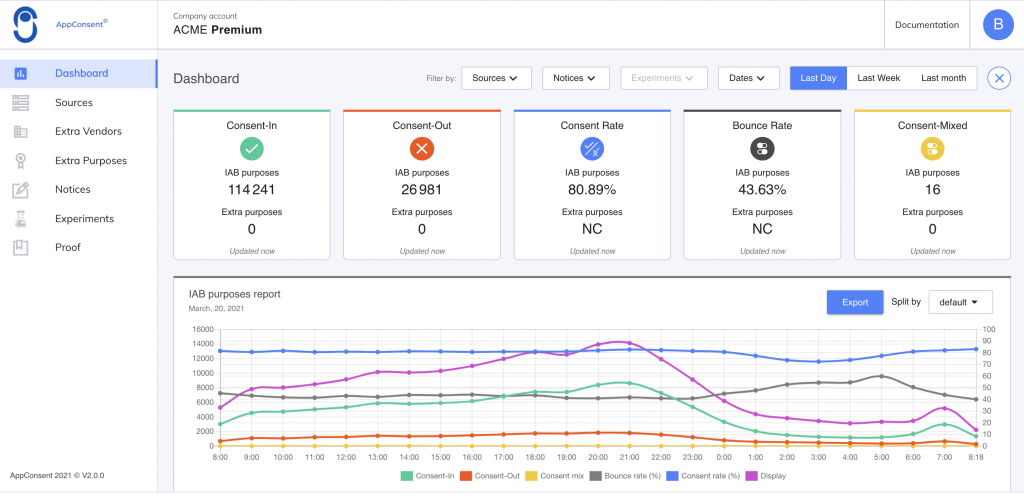Click the red Consent-Out X icon
Image resolution: width=1024 pixels, height=496 pixels.
(421, 148)
